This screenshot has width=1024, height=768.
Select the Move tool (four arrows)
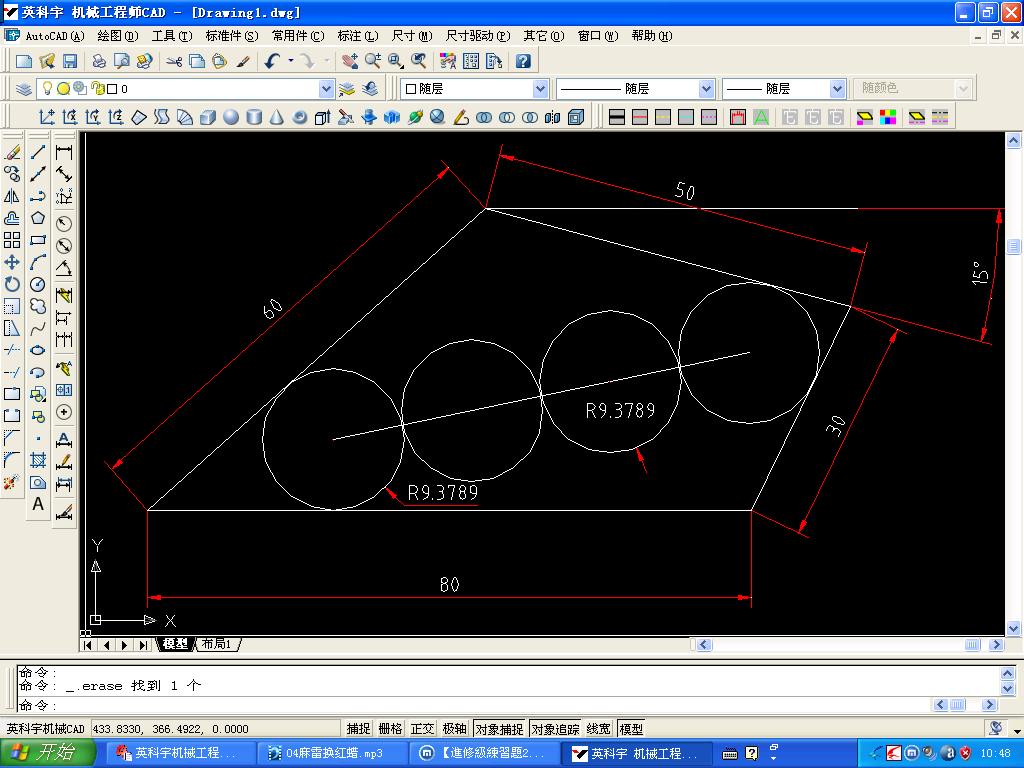12,262
